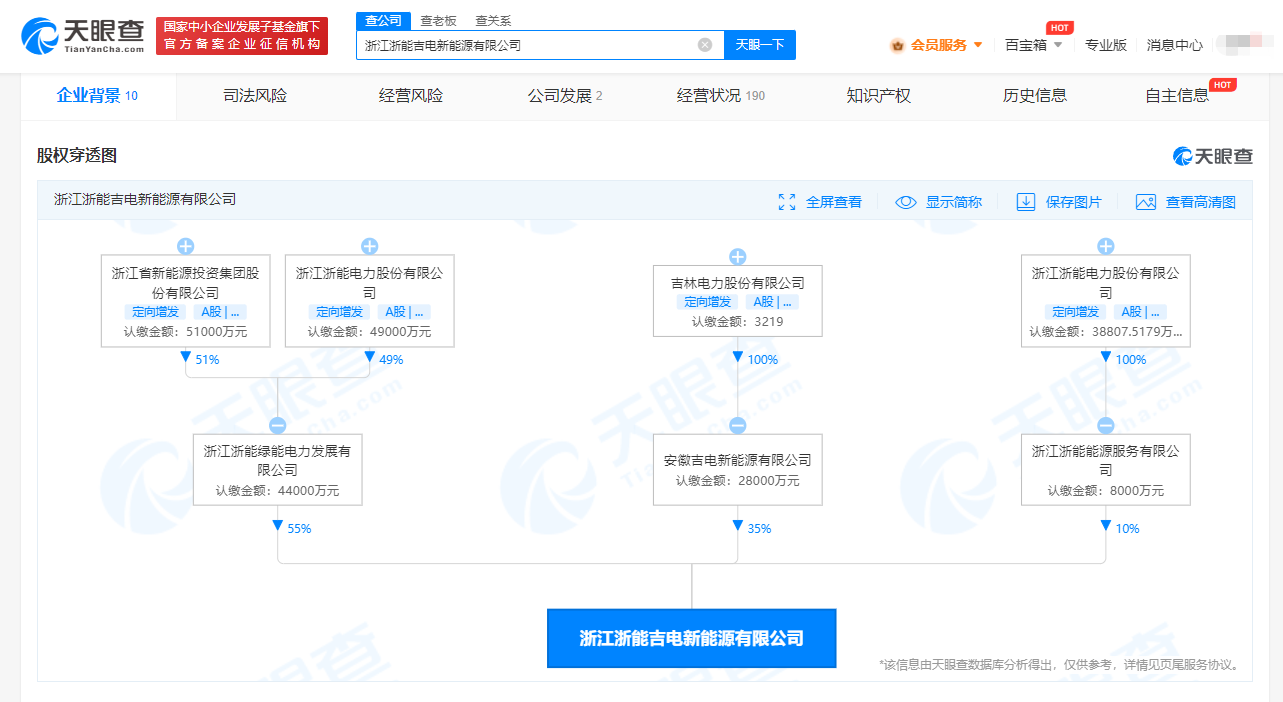The image size is (1283, 702).
Task: Open the 百宝箱 dropdown
Action: click(1034, 45)
